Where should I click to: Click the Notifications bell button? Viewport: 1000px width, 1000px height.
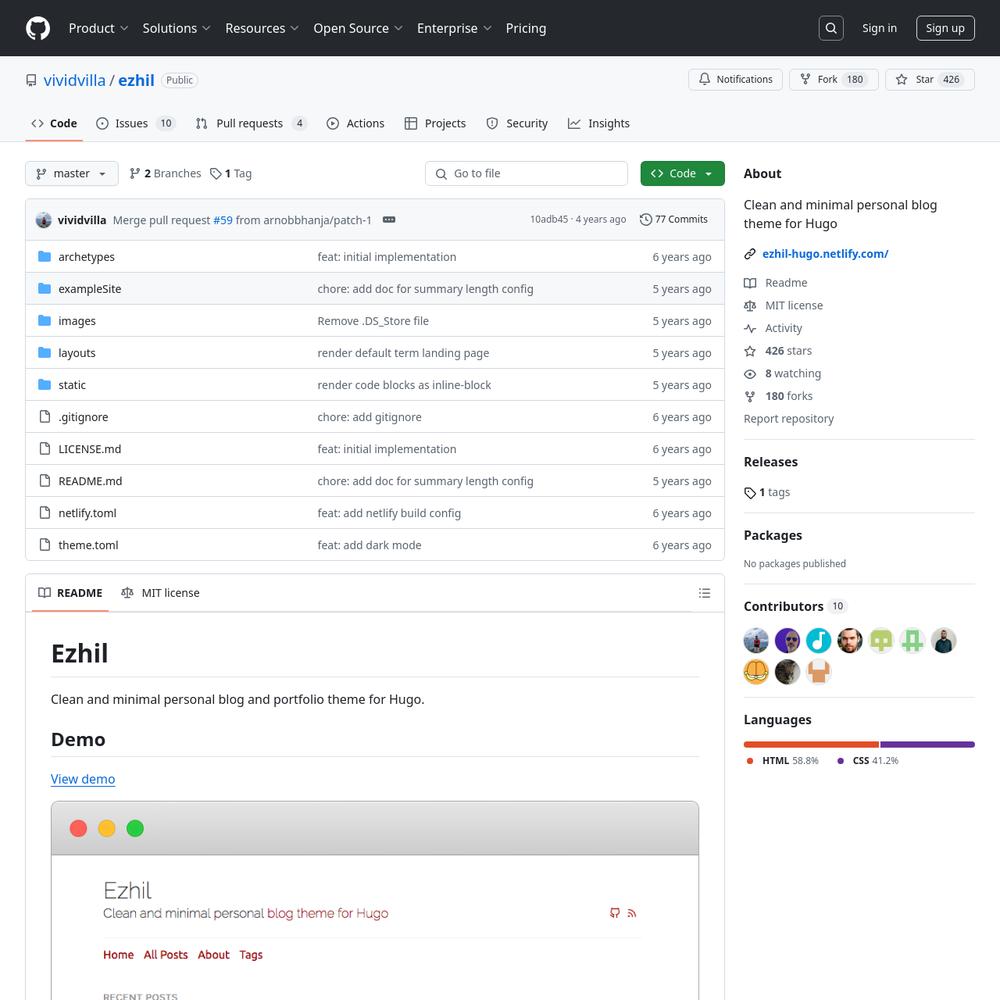pos(735,80)
